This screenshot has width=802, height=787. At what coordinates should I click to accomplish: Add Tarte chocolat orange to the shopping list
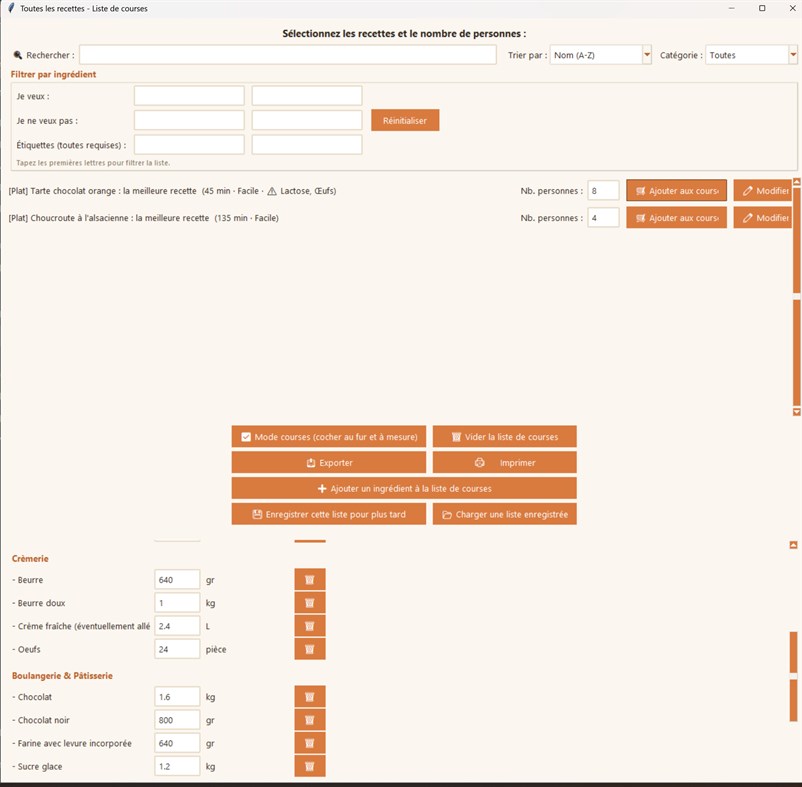pos(676,191)
